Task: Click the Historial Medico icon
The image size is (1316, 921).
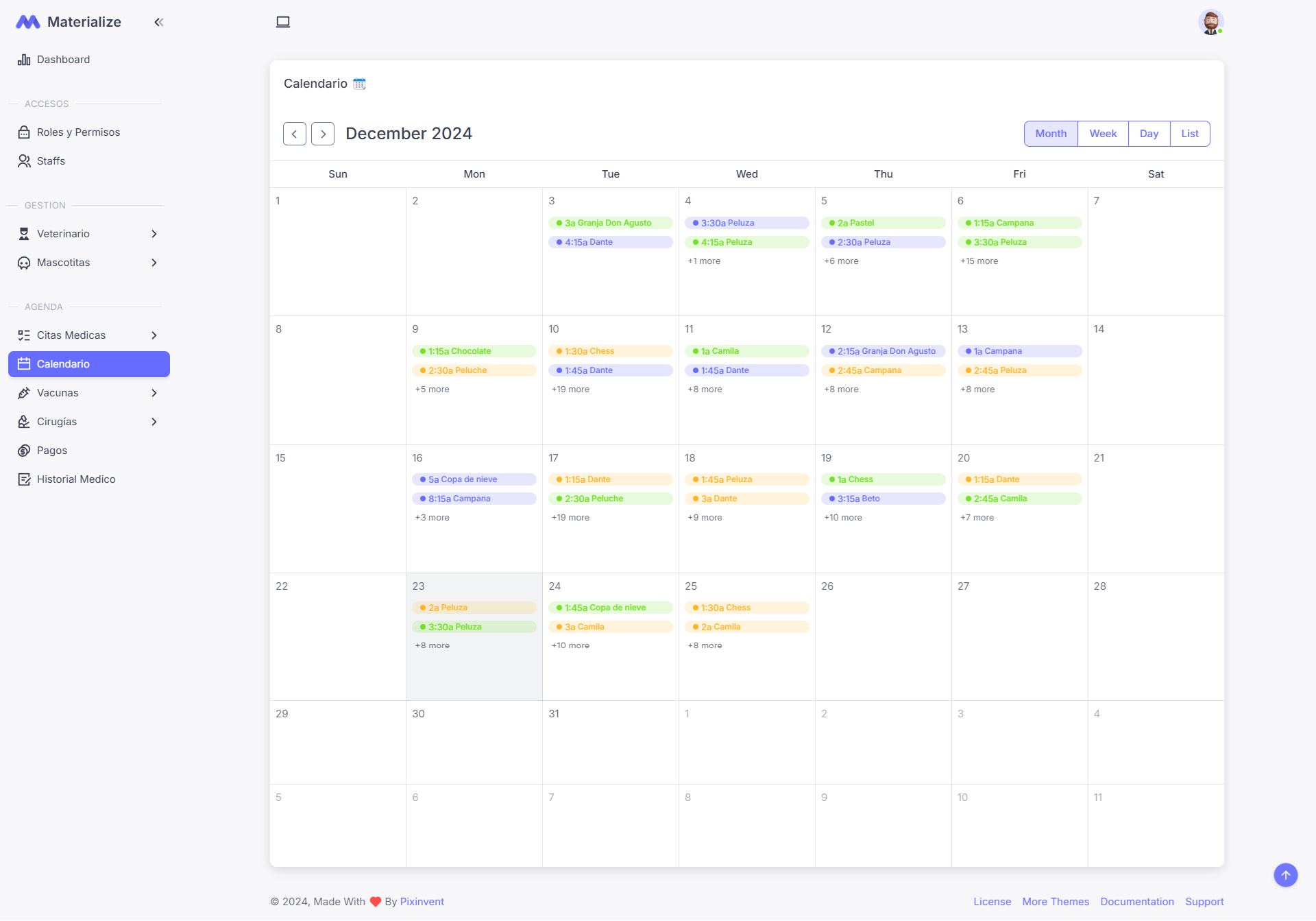Action: tap(24, 479)
